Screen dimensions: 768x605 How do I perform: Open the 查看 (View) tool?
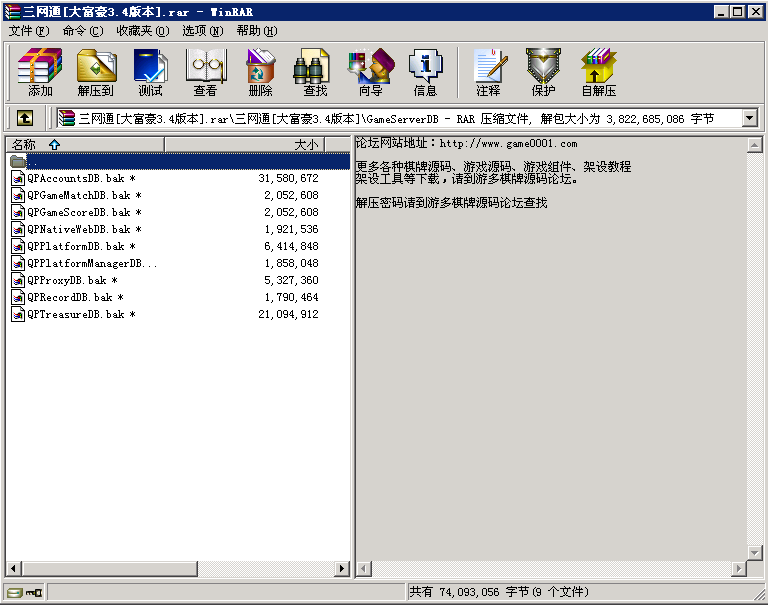205,72
